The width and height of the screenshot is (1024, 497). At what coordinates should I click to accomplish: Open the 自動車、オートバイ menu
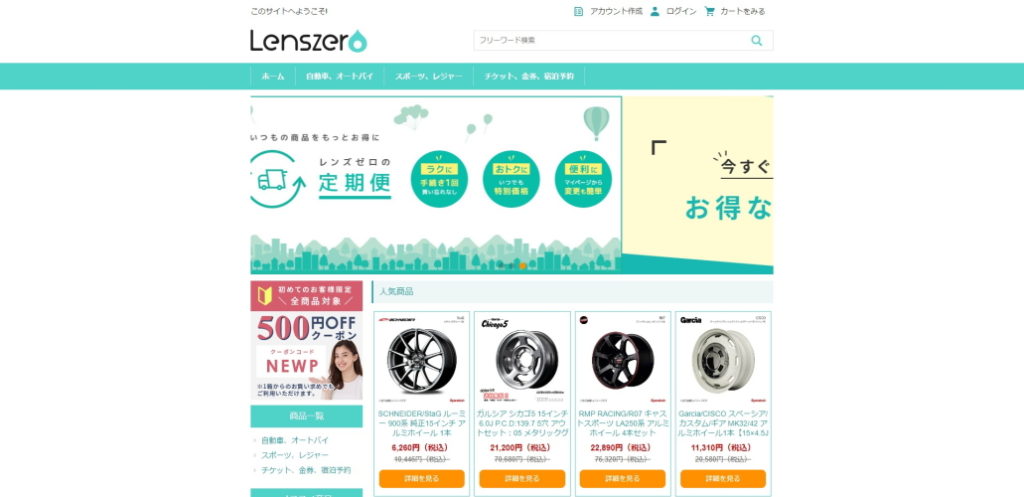click(340, 76)
